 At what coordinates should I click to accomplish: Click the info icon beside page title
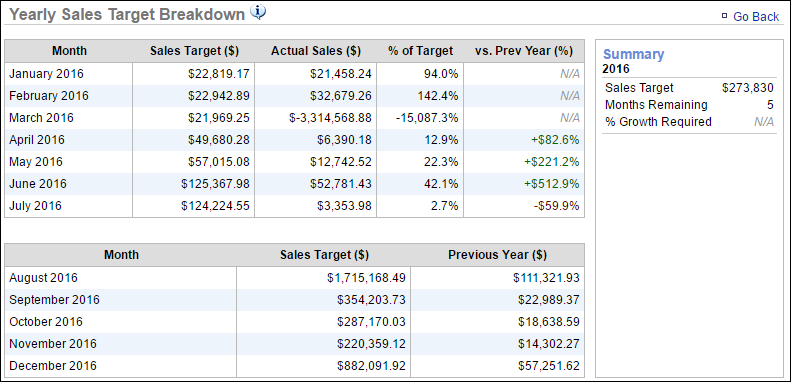pos(258,12)
